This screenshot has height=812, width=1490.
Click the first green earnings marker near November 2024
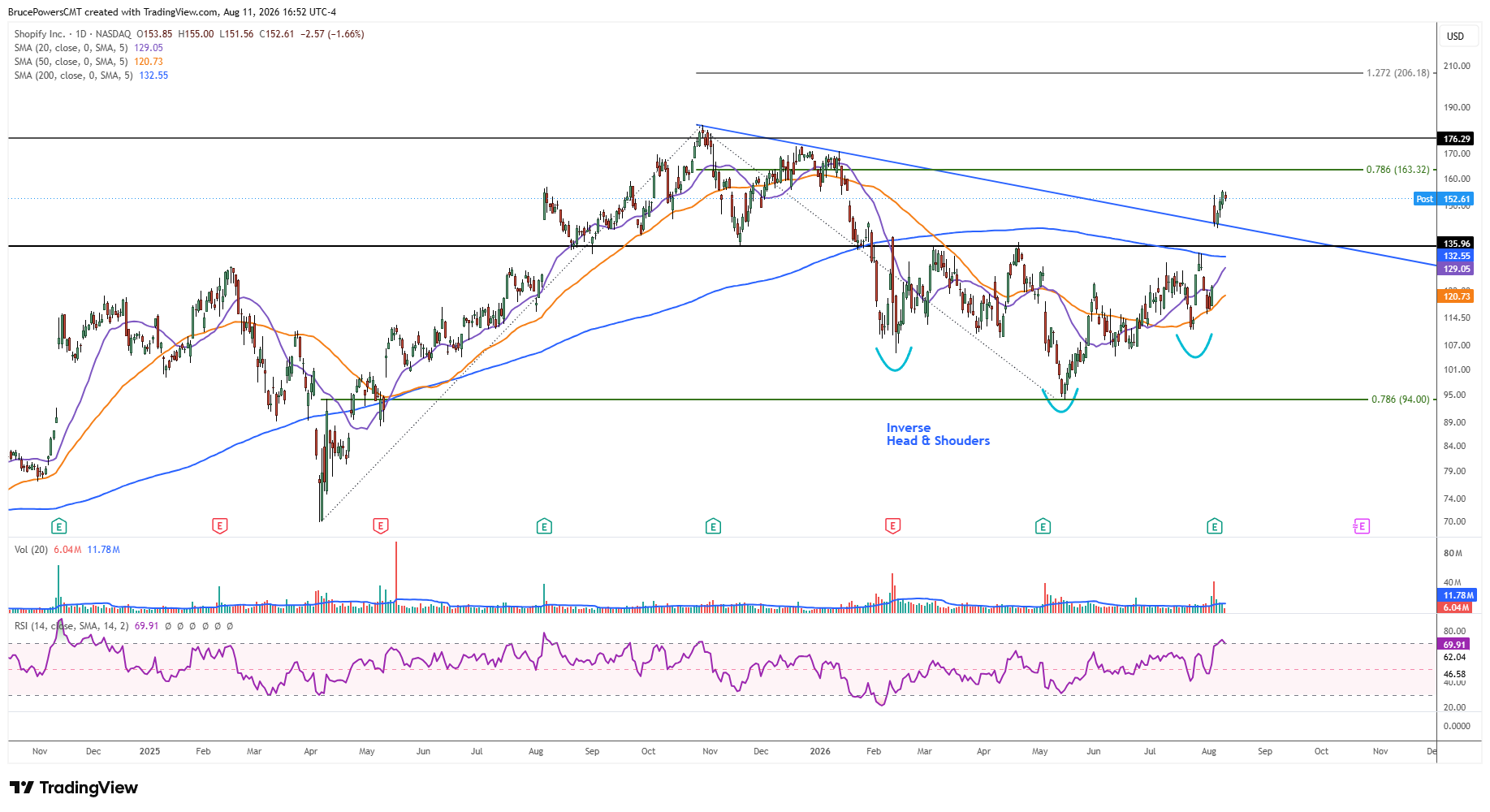pyautogui.click(x=58, y=526)
